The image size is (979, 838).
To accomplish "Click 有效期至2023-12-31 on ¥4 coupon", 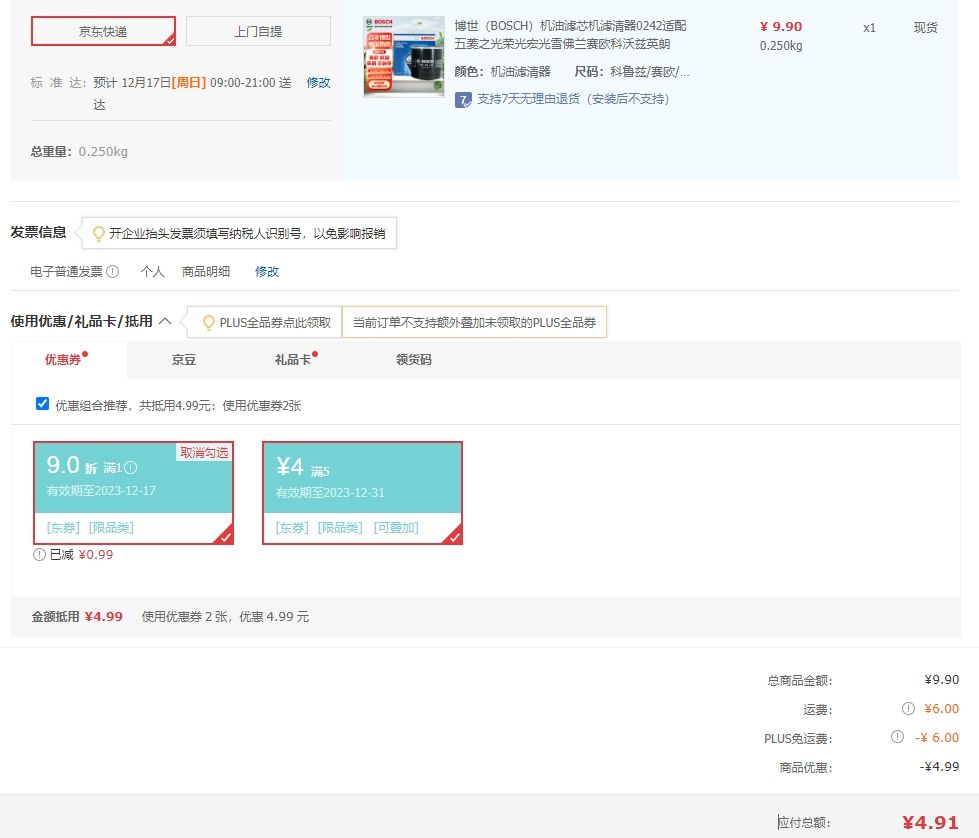I will [x=330, y=493].
